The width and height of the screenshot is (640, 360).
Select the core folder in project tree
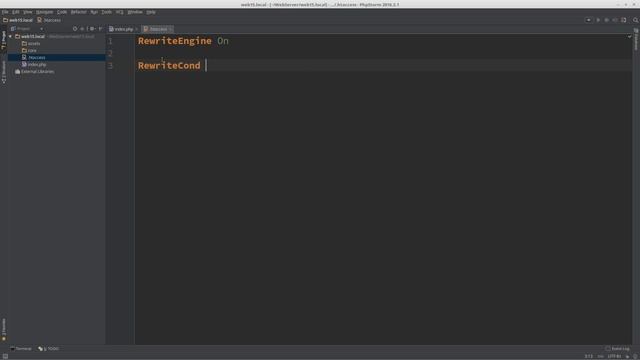(x=29, y=50)
